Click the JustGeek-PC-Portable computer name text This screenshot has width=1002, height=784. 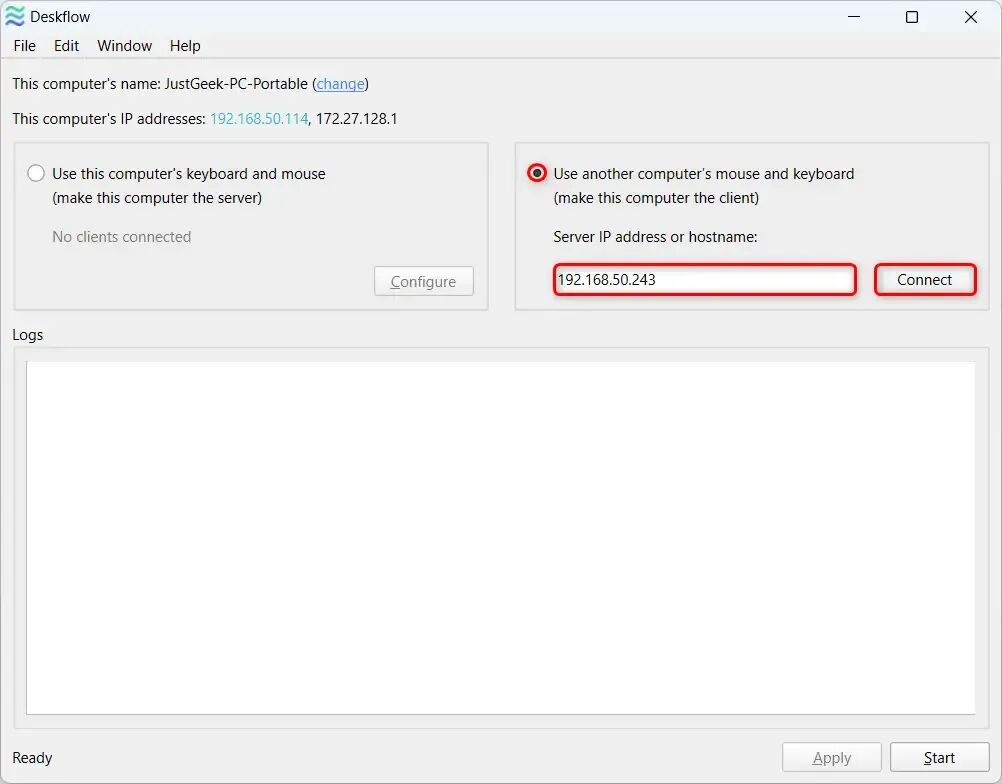[236, 84]
